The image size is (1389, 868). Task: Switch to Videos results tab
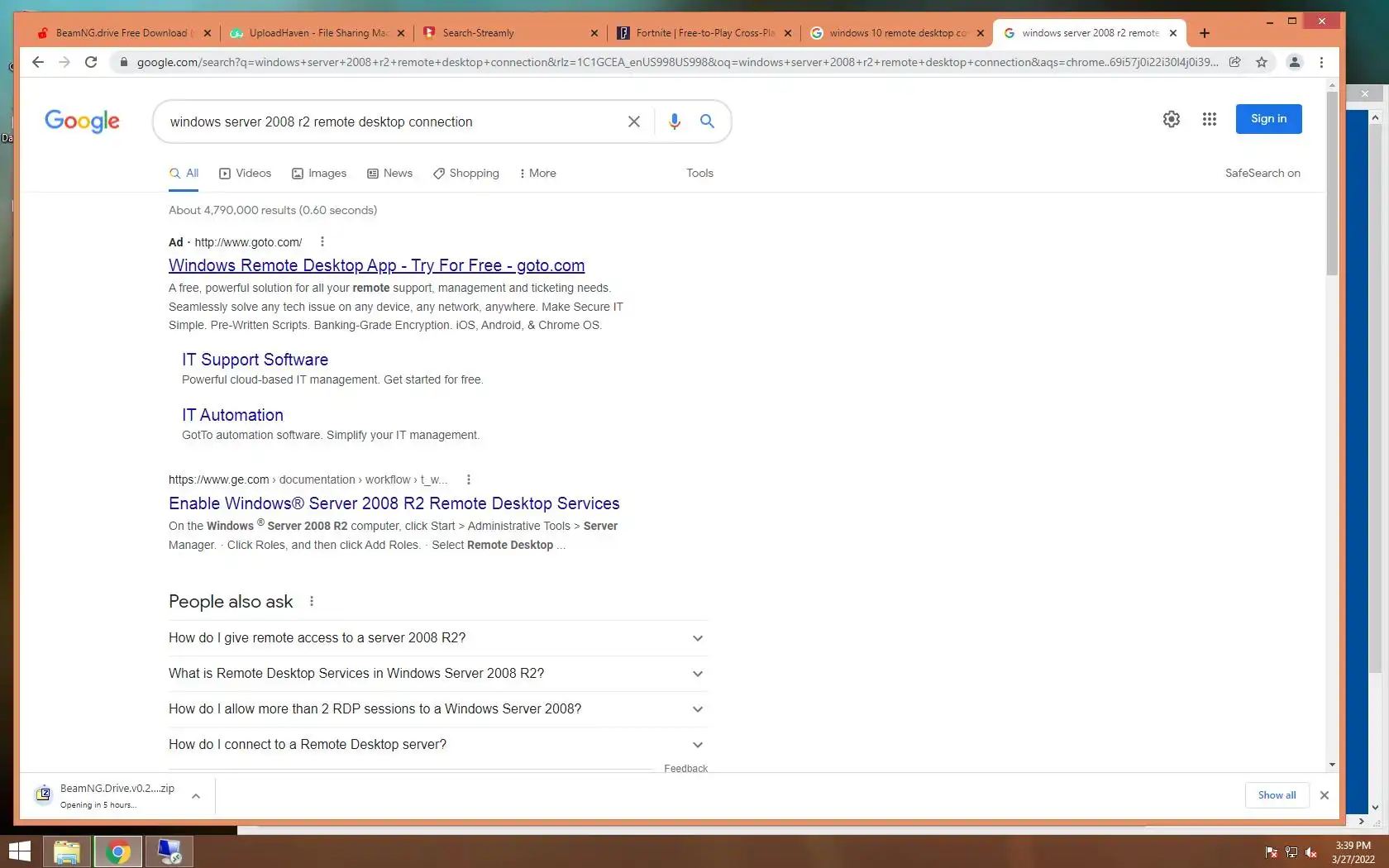(245, 174)
